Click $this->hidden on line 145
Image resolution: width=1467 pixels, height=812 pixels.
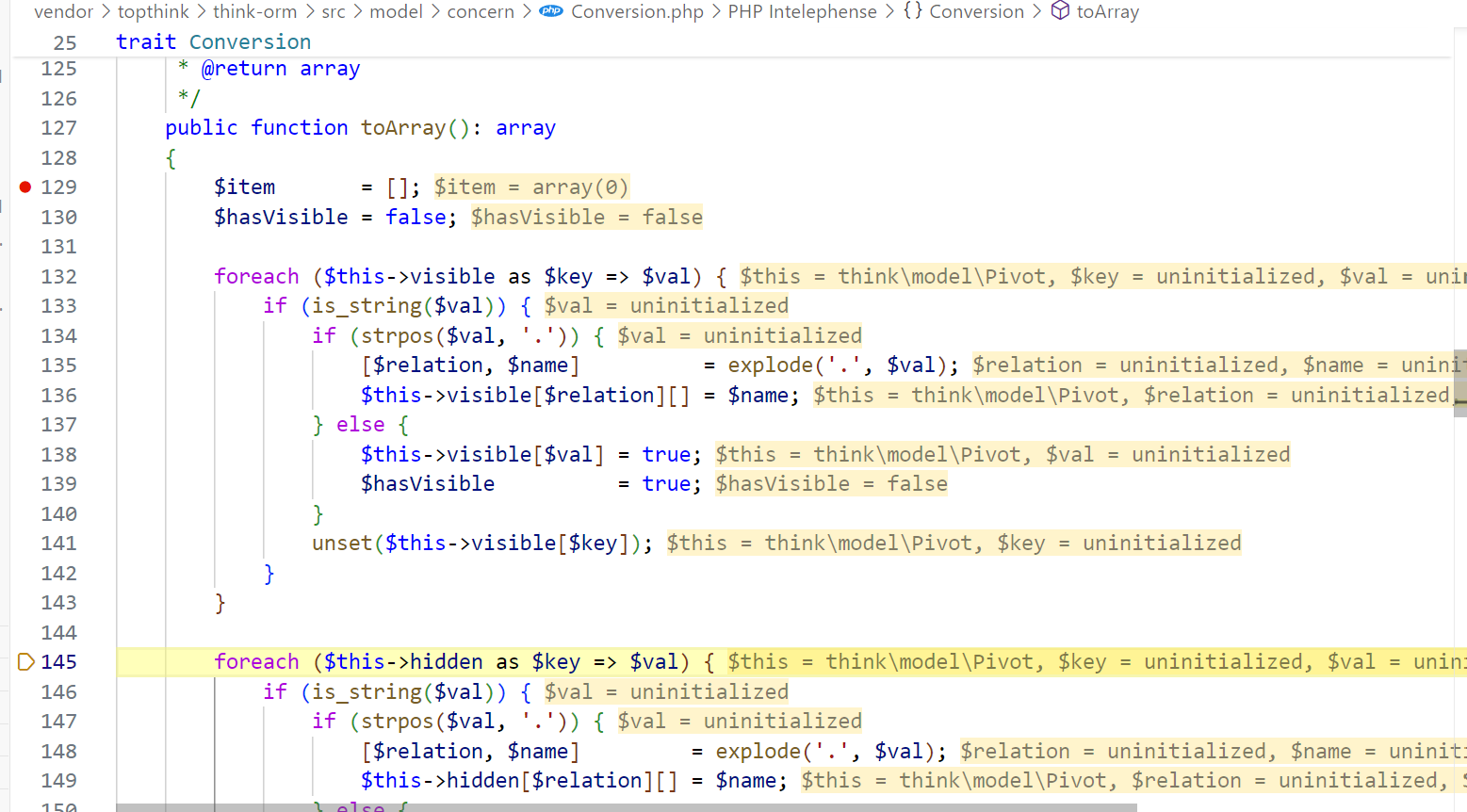pyautogui.click(x=403, y=662)
